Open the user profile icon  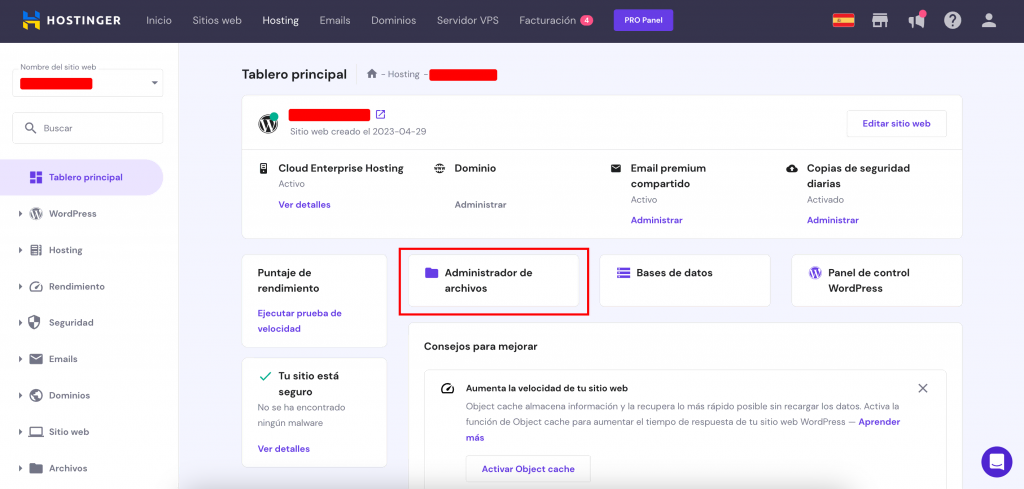[989, 20]
